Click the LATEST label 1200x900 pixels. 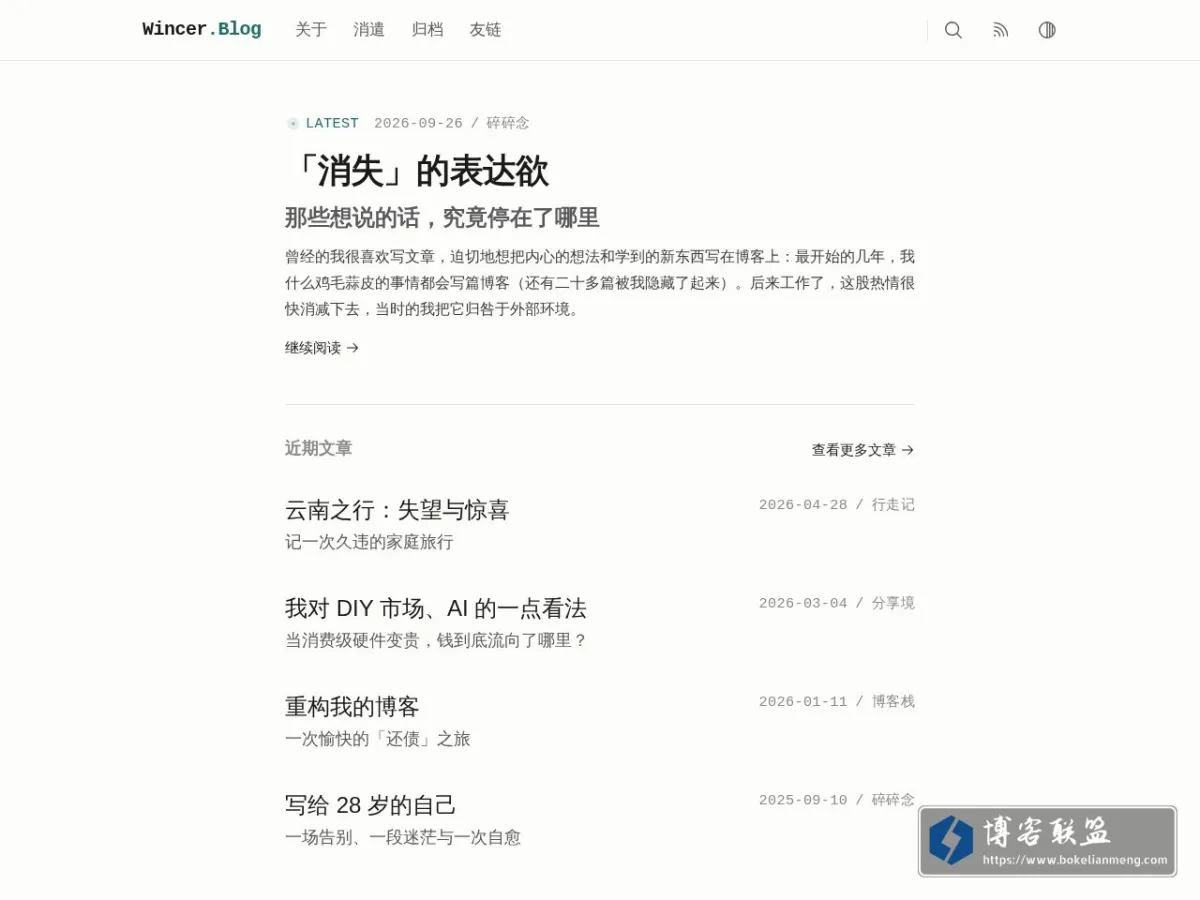332,123
